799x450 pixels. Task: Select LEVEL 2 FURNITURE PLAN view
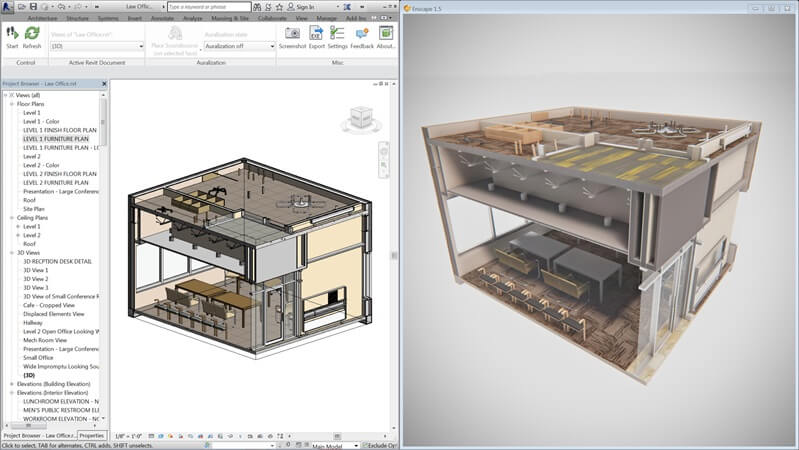coord(56,183)
